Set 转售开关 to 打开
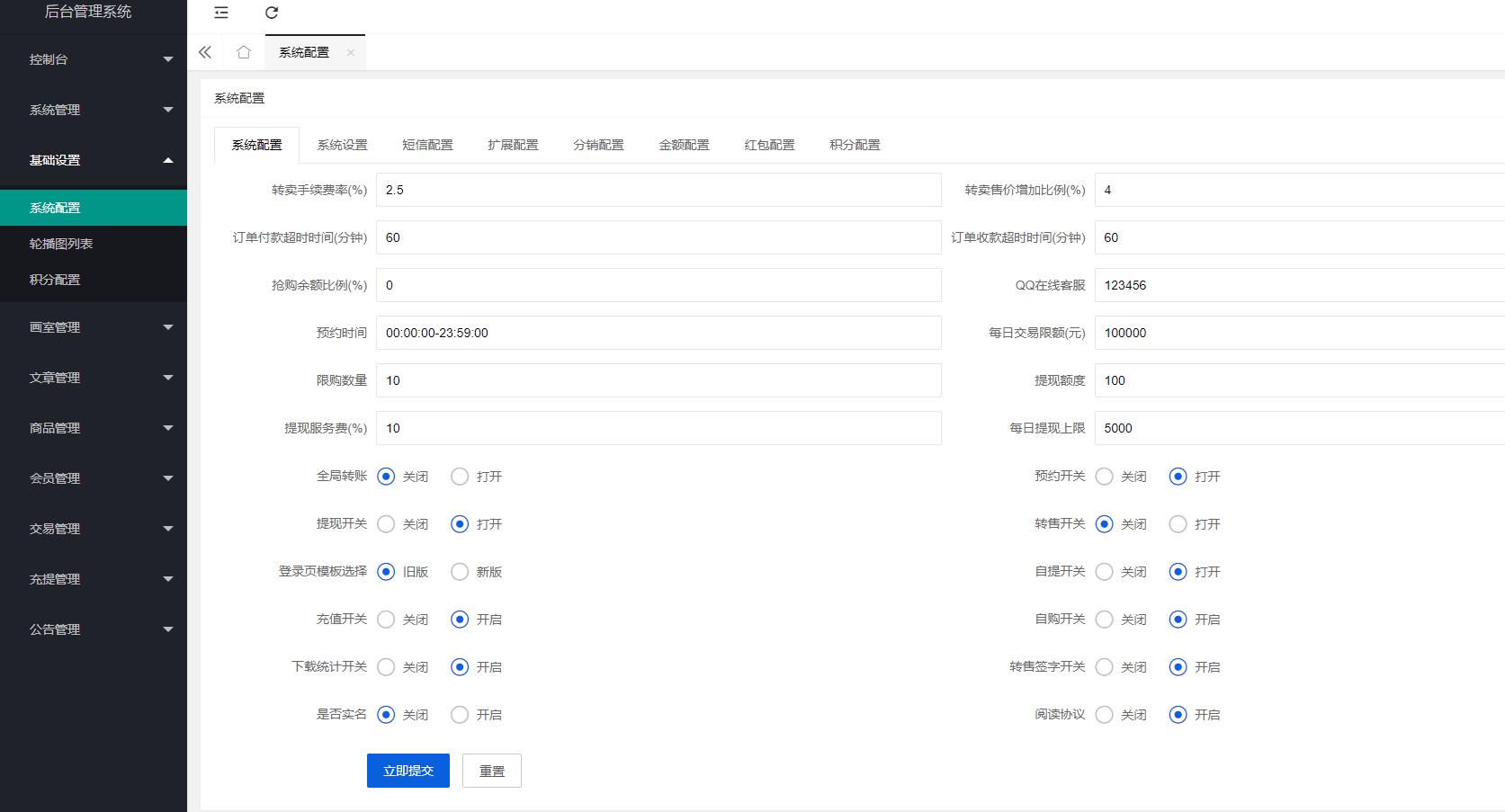The width and height of the screenshot is (1505, 812). (x=1178, y=524)
